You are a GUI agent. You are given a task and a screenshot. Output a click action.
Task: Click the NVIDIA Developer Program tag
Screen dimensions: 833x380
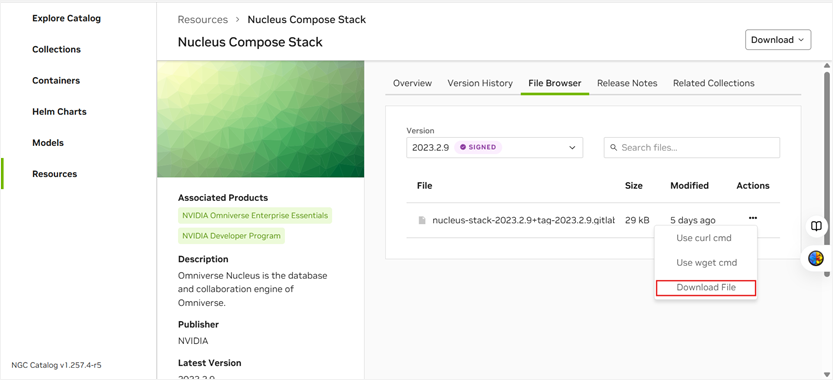tap(231, 236)
